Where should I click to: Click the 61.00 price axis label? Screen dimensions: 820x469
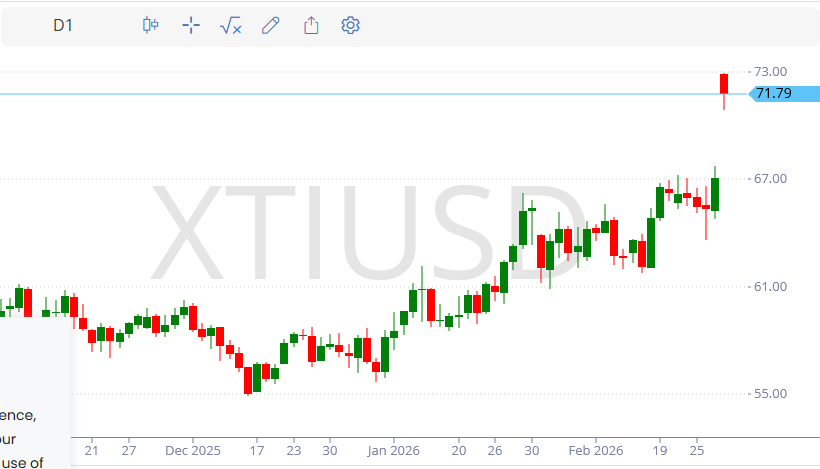tap(770, 287)
